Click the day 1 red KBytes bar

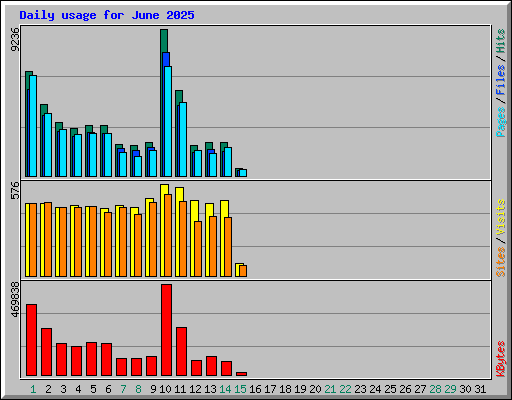(31, 340)
